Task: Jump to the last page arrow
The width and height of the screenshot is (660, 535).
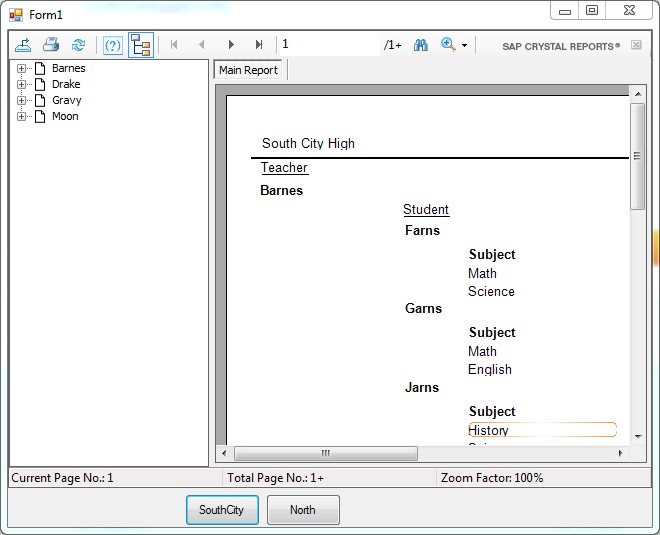Action: coord(259,45)
